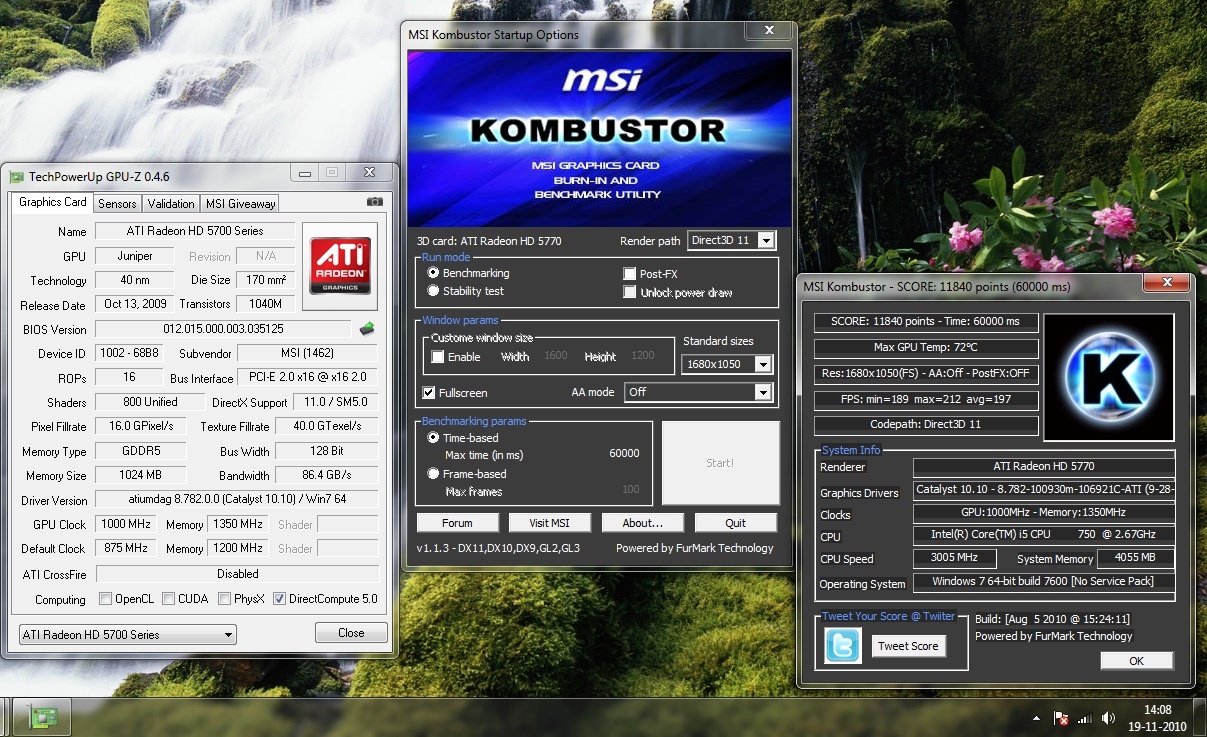Open the About... dialog
The width and height of the screenshot is (1207, 737).
point(642,523)
